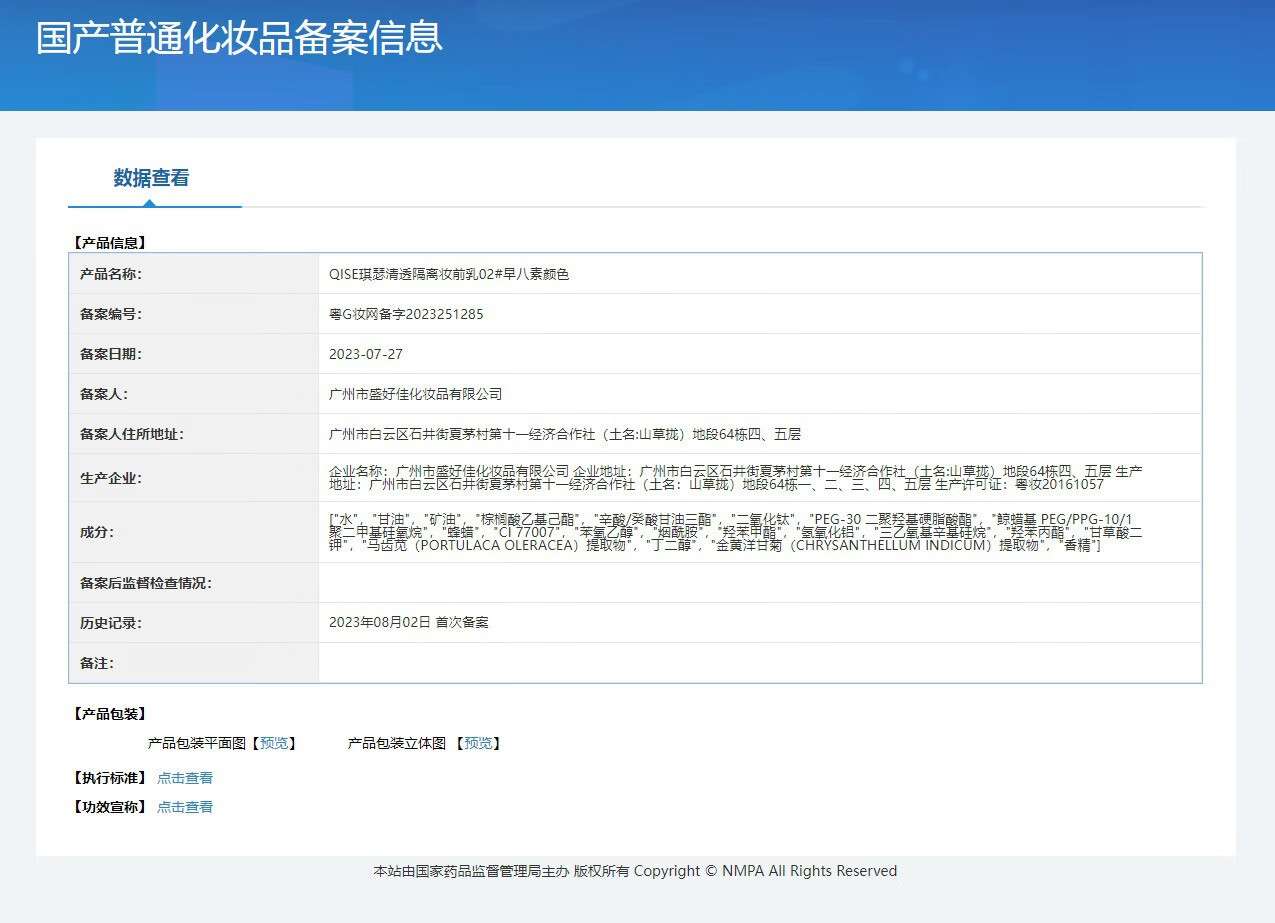Click filing date value 2023-07-27
The height and width of the screenshot is (923, 1275).
pos(366,354)
